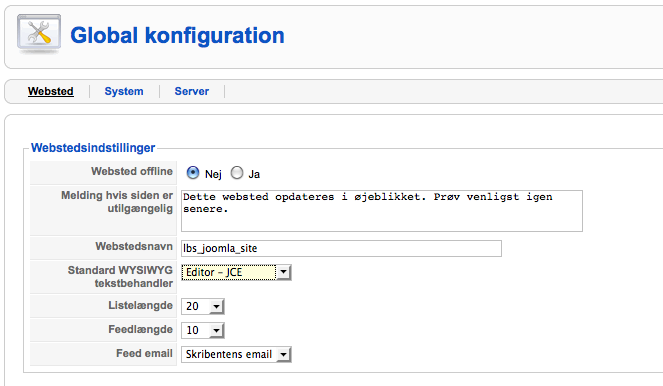Open the Standard WYSIWYG editor dropdown
The image size is (663, 386).
[236, 272]
